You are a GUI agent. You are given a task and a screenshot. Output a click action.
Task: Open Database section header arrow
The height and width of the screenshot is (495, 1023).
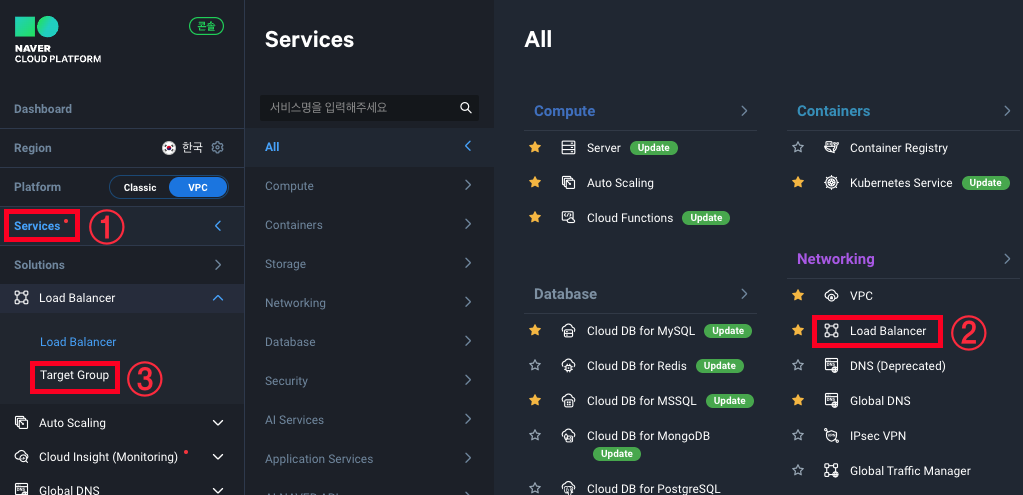click(x=744, y=293)
